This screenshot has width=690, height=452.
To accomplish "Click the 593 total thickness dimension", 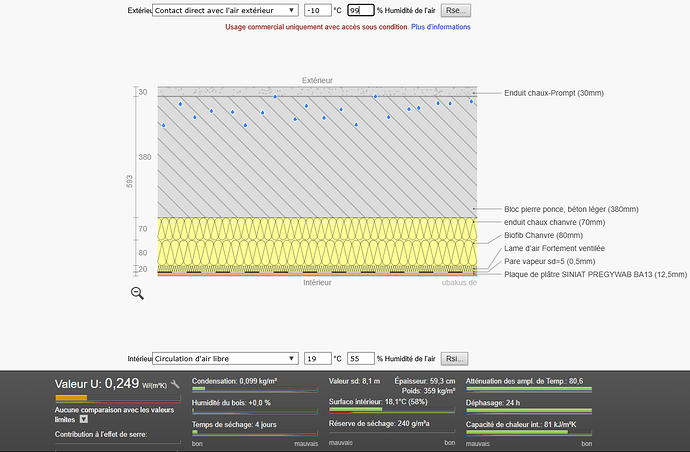I will [x=129, y=181].
